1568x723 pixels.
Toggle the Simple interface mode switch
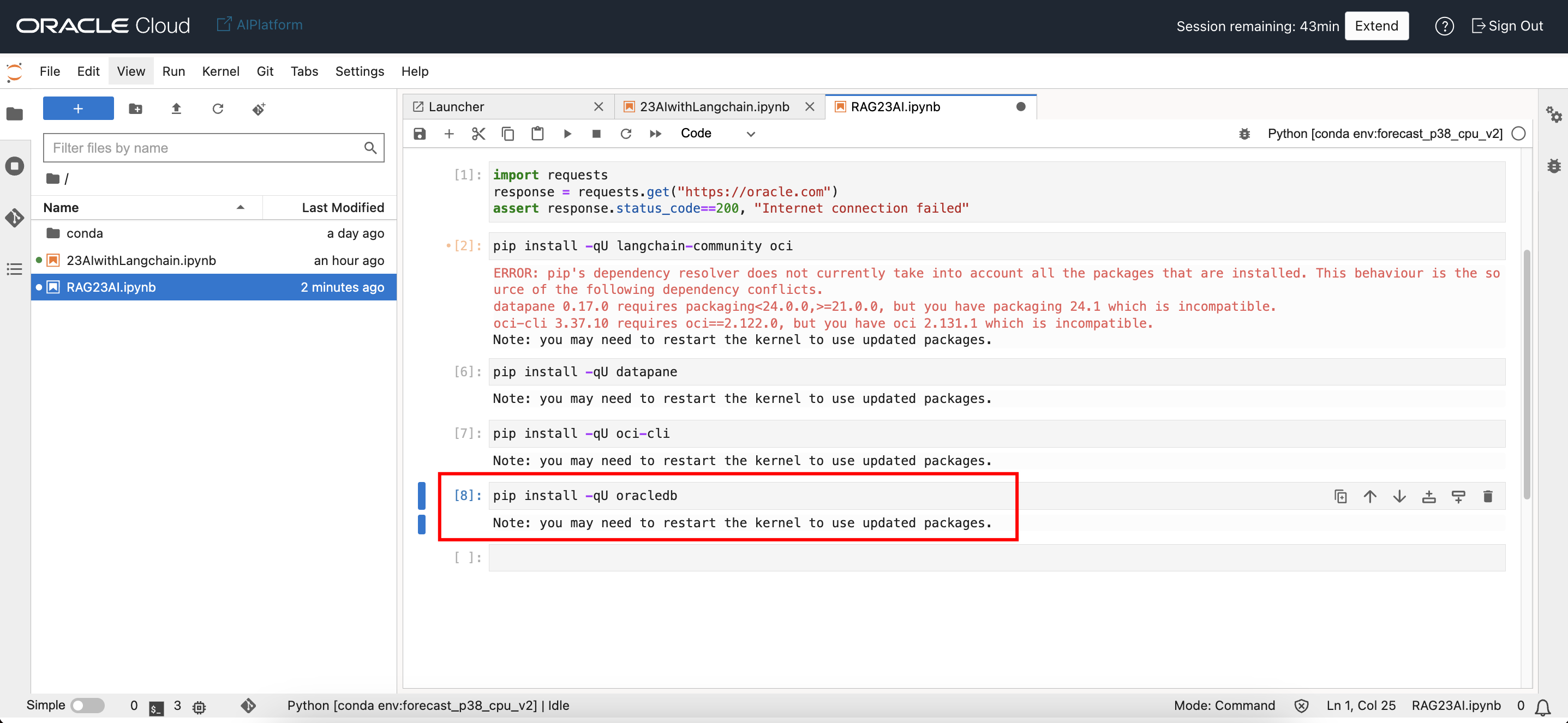[87, 706]
